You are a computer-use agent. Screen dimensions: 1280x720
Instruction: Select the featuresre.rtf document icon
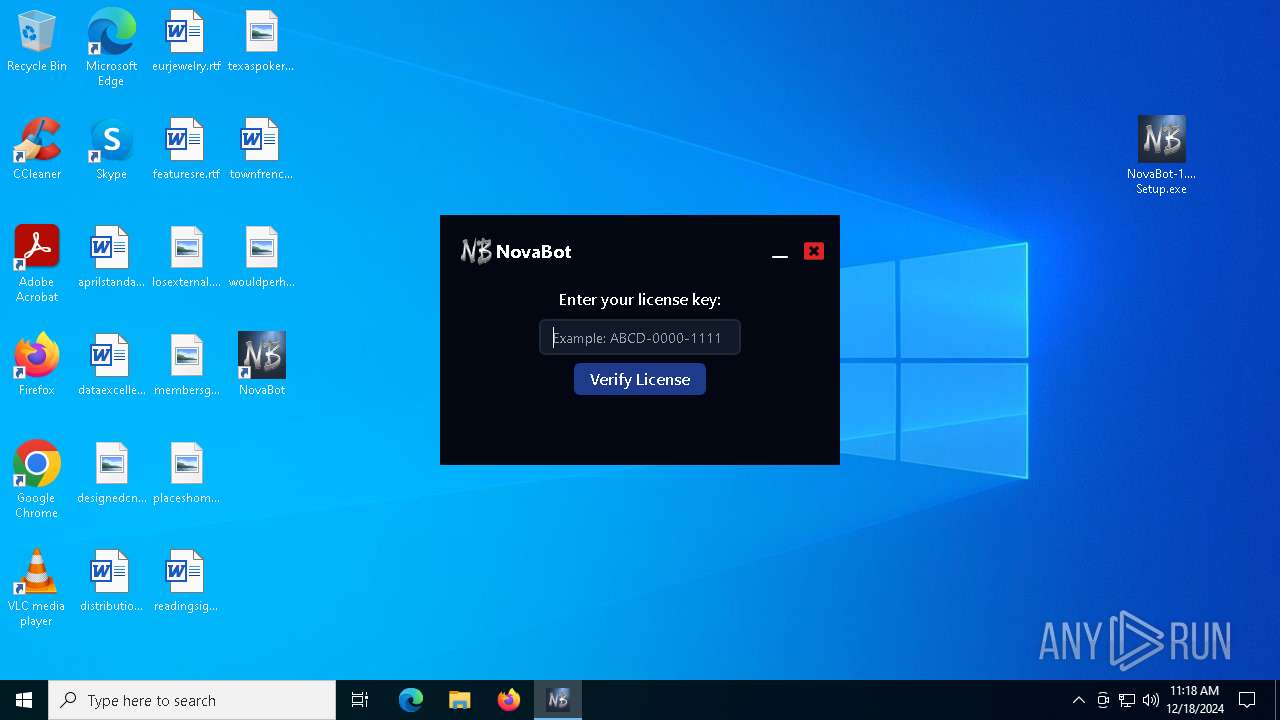pos(186,150)
